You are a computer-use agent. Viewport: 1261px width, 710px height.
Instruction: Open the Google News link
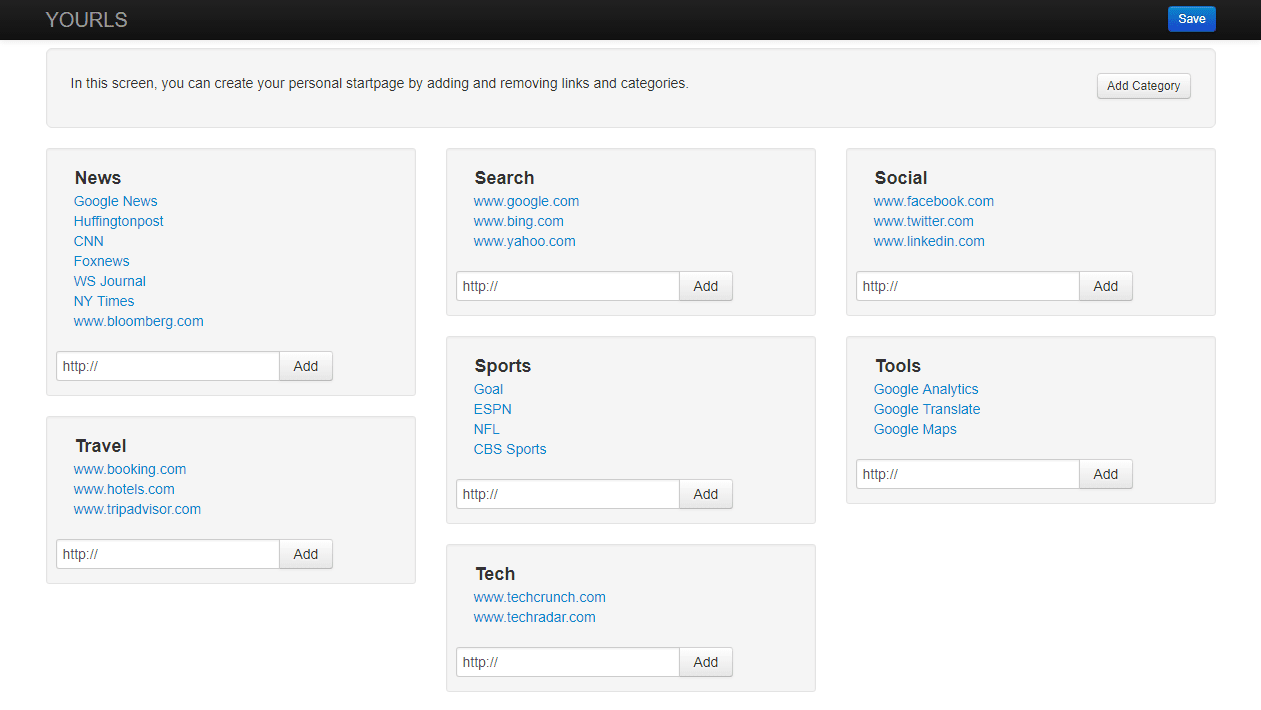pyautogui.click(x=115, y=201)
